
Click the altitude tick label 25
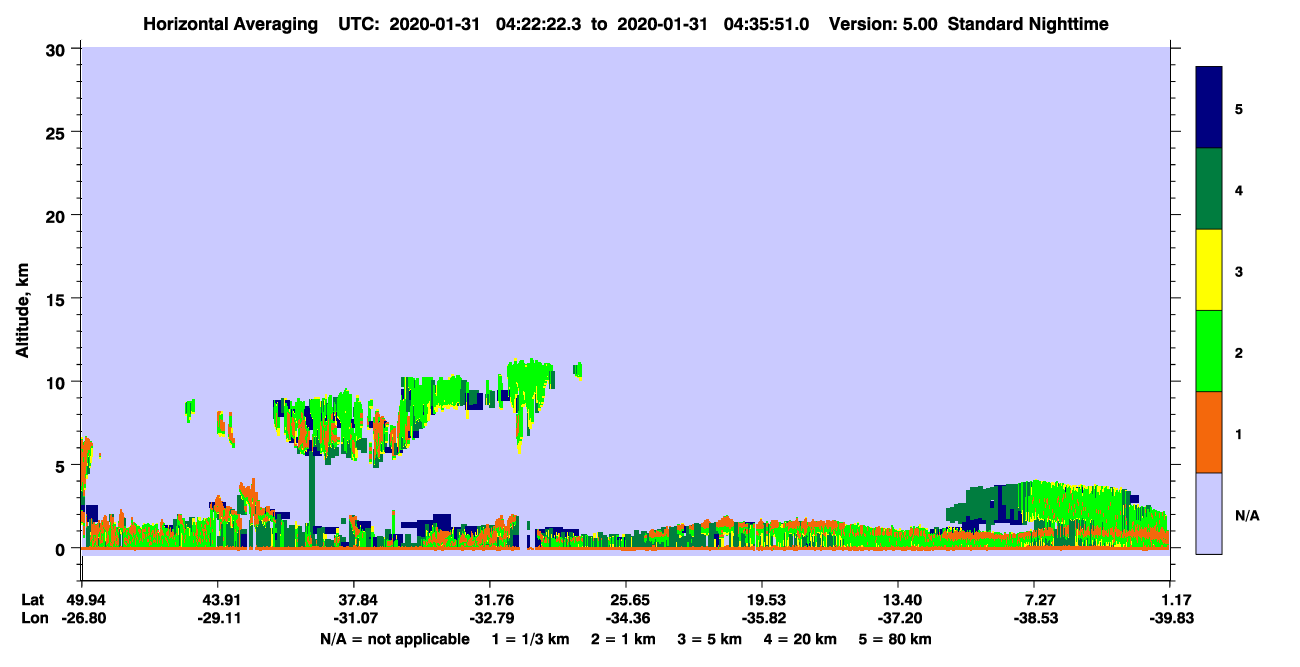click(x=57, y=132)
